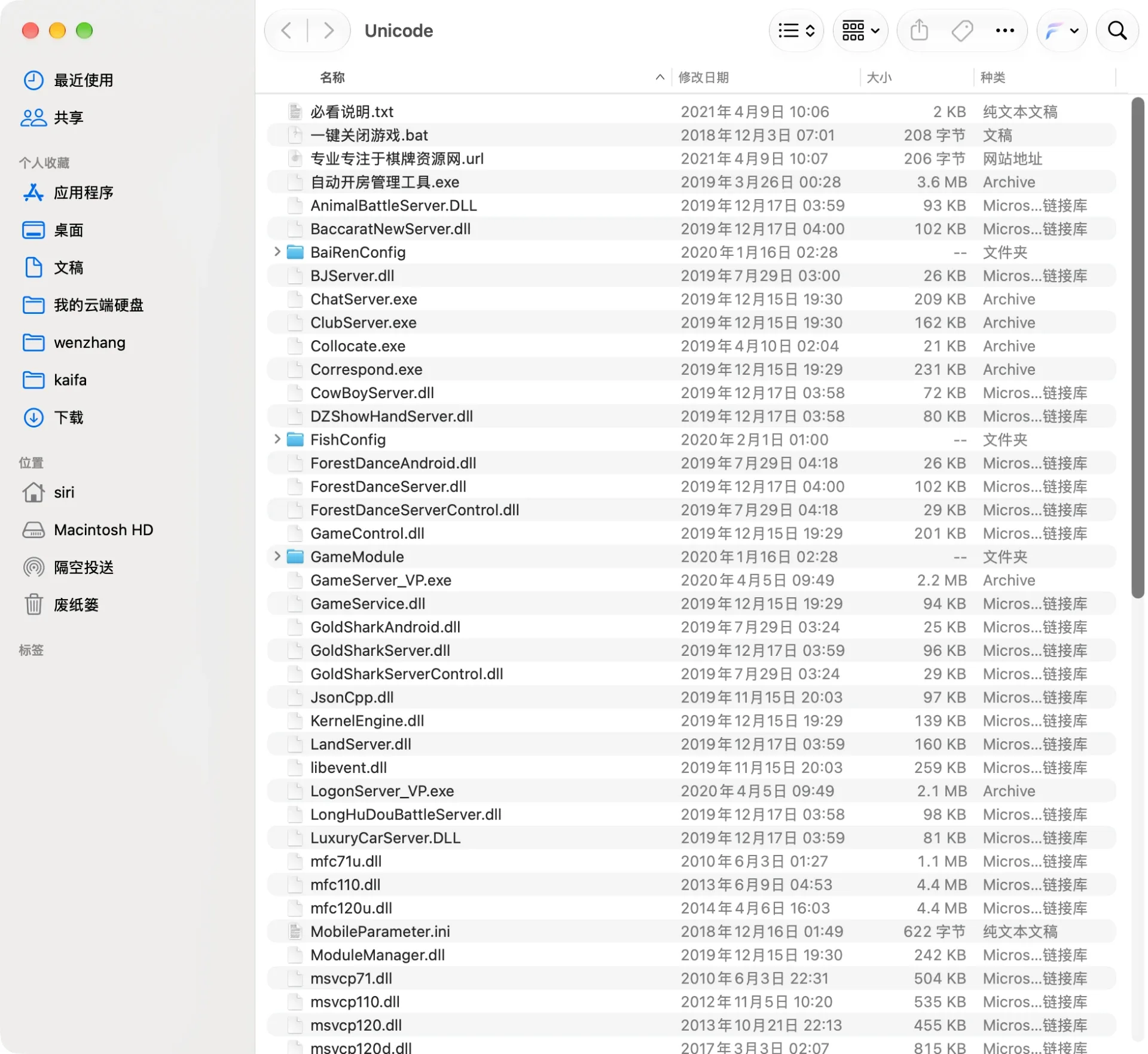Select Macintosh HD in sidebar

pyautogui.click(x=103, y=530)
